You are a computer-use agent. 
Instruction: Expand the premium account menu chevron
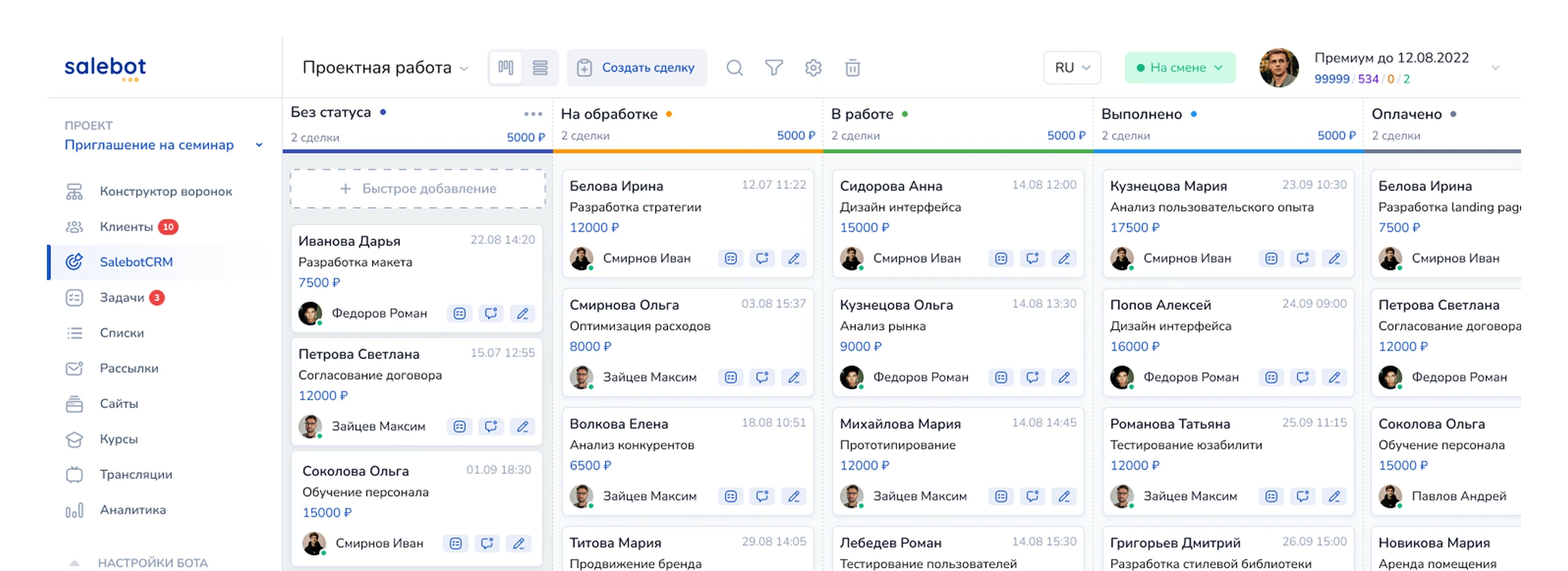(x=1495, y=68)
